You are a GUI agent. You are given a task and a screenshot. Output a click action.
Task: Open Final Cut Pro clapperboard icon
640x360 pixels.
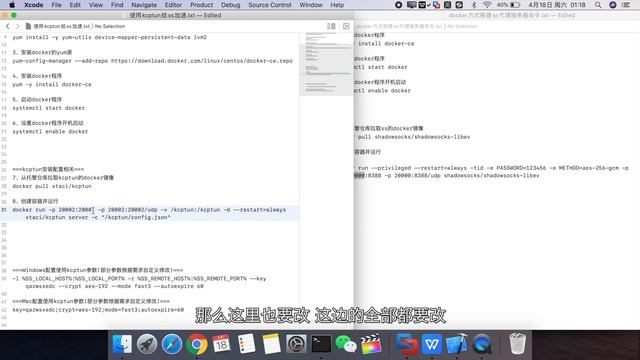coord(371,344)
